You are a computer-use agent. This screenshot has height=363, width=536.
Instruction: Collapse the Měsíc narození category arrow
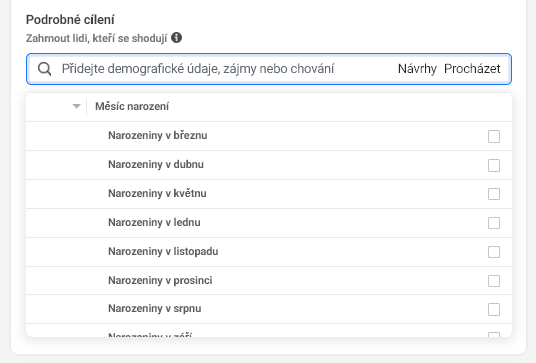[77, 106]
